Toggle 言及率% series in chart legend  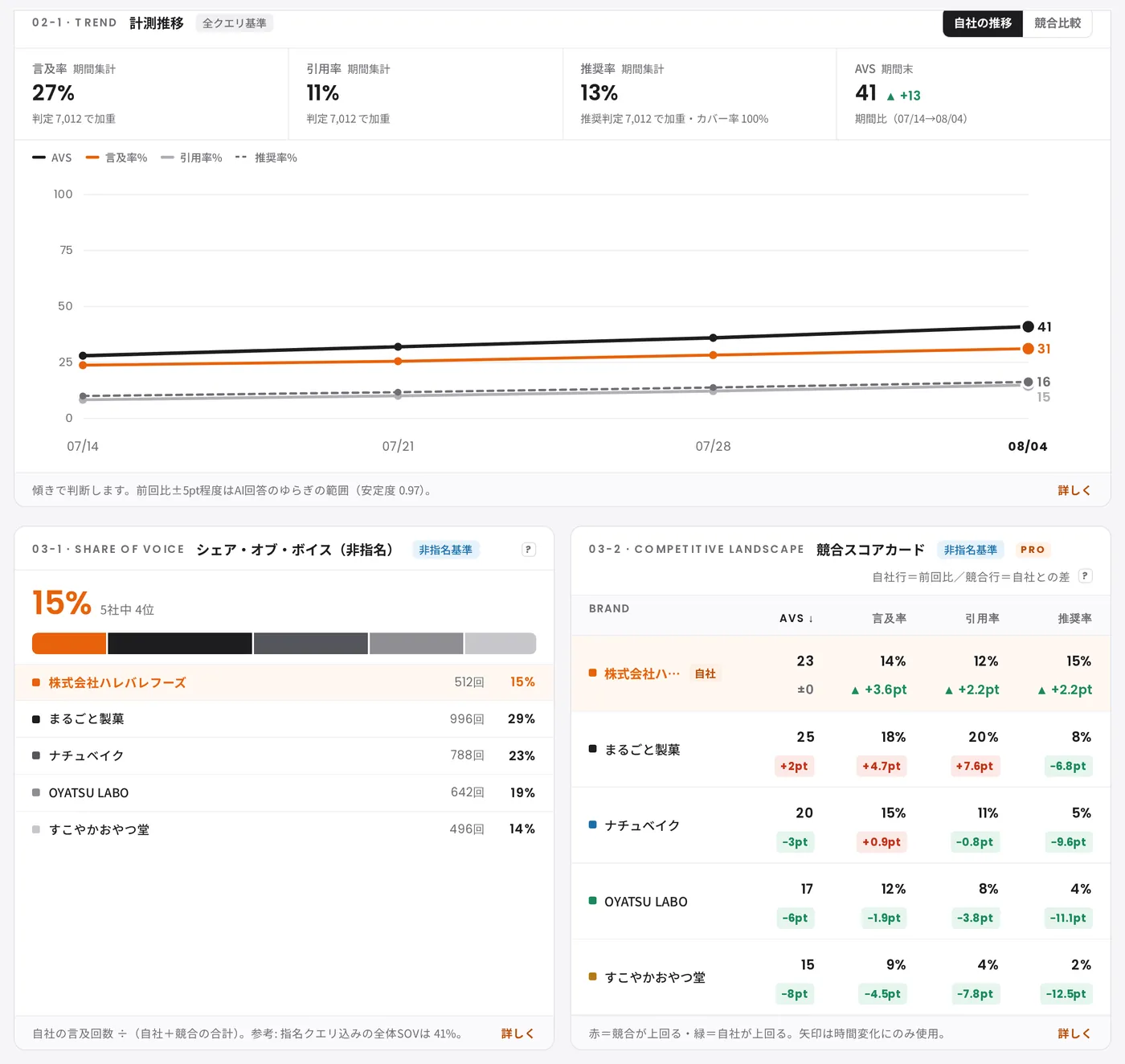tap(117, 158)
